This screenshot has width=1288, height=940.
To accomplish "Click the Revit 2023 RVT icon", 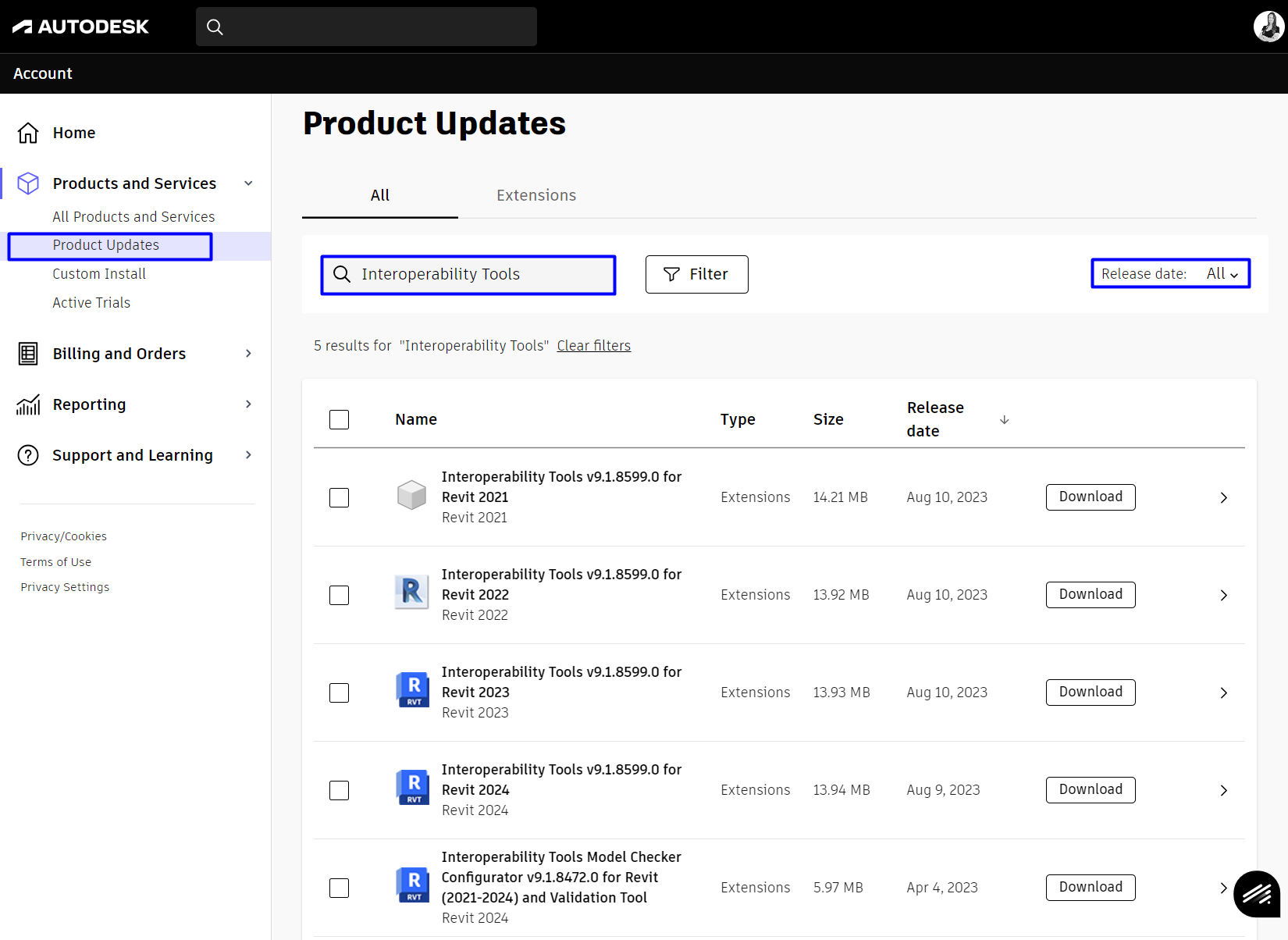I will tap(412, 690).
